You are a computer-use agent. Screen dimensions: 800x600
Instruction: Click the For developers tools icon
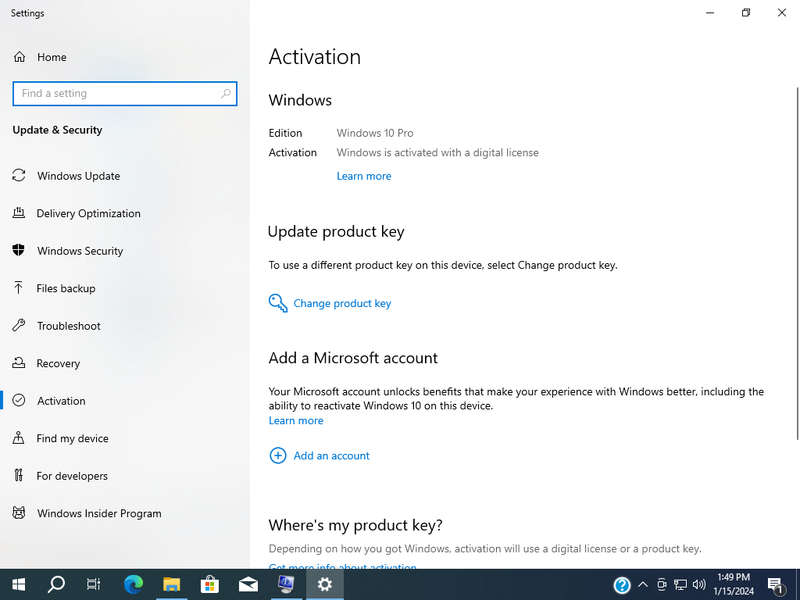19,475
